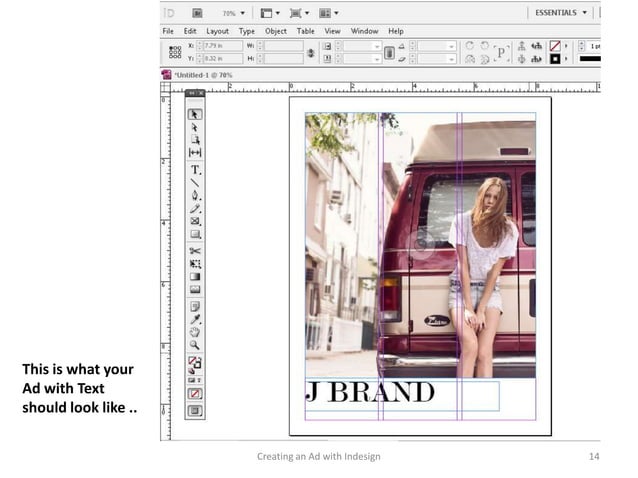This screenshot has height=478, width=638.
Task: Click the Stroke color swatch in the control panel
Action: (555, 59)
